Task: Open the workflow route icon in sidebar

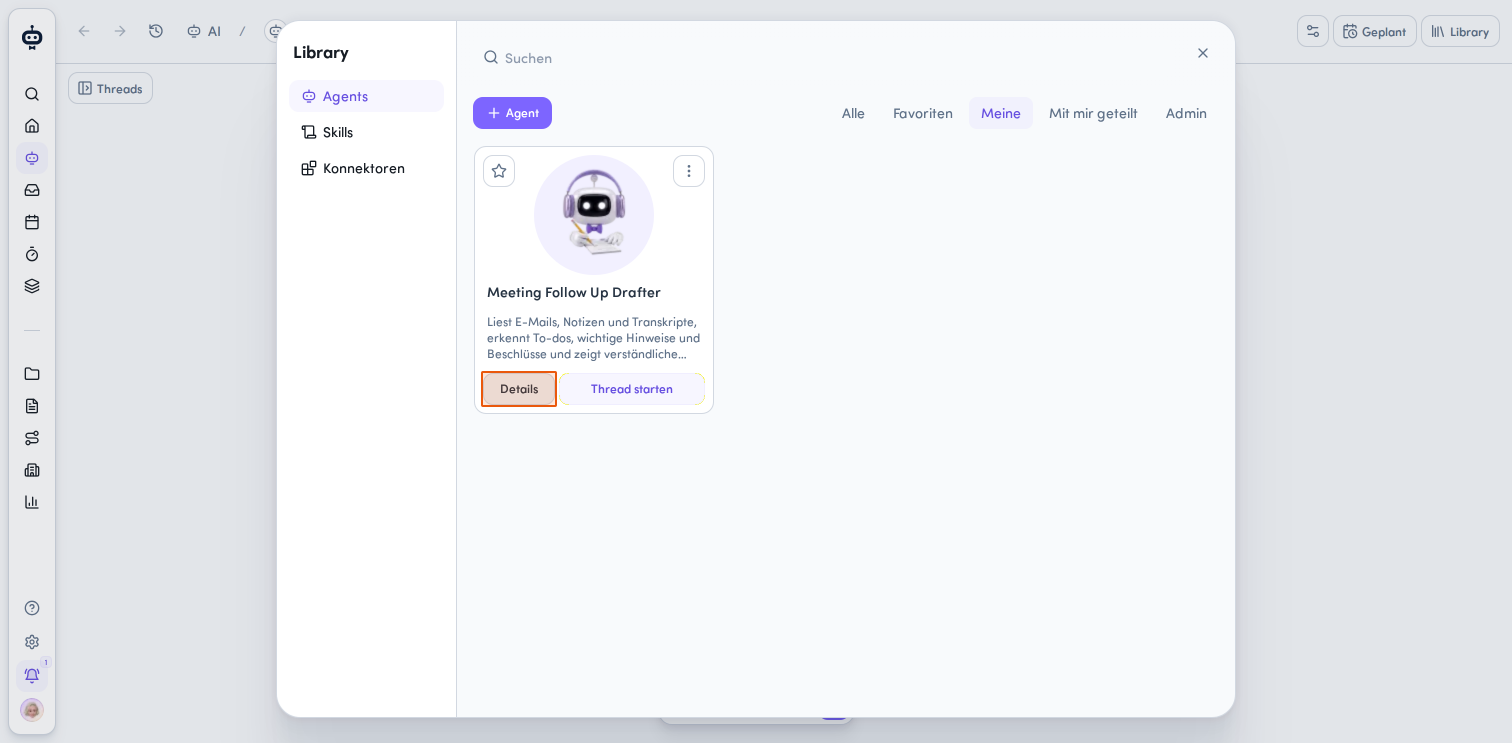Action: pos(32,438)
